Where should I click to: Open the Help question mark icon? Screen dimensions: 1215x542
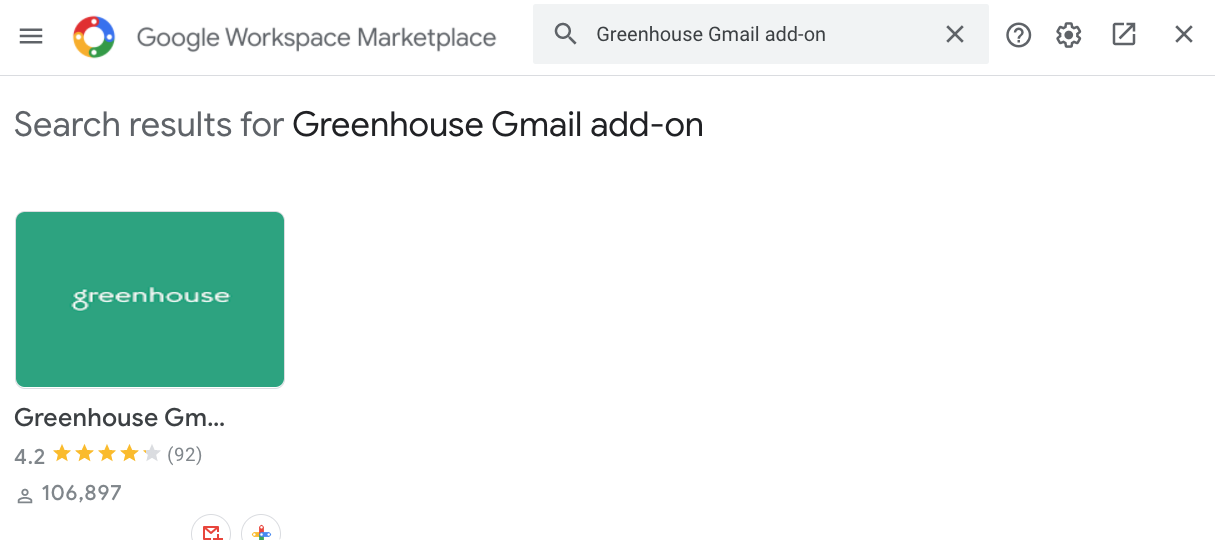(x=1018, y=36)
